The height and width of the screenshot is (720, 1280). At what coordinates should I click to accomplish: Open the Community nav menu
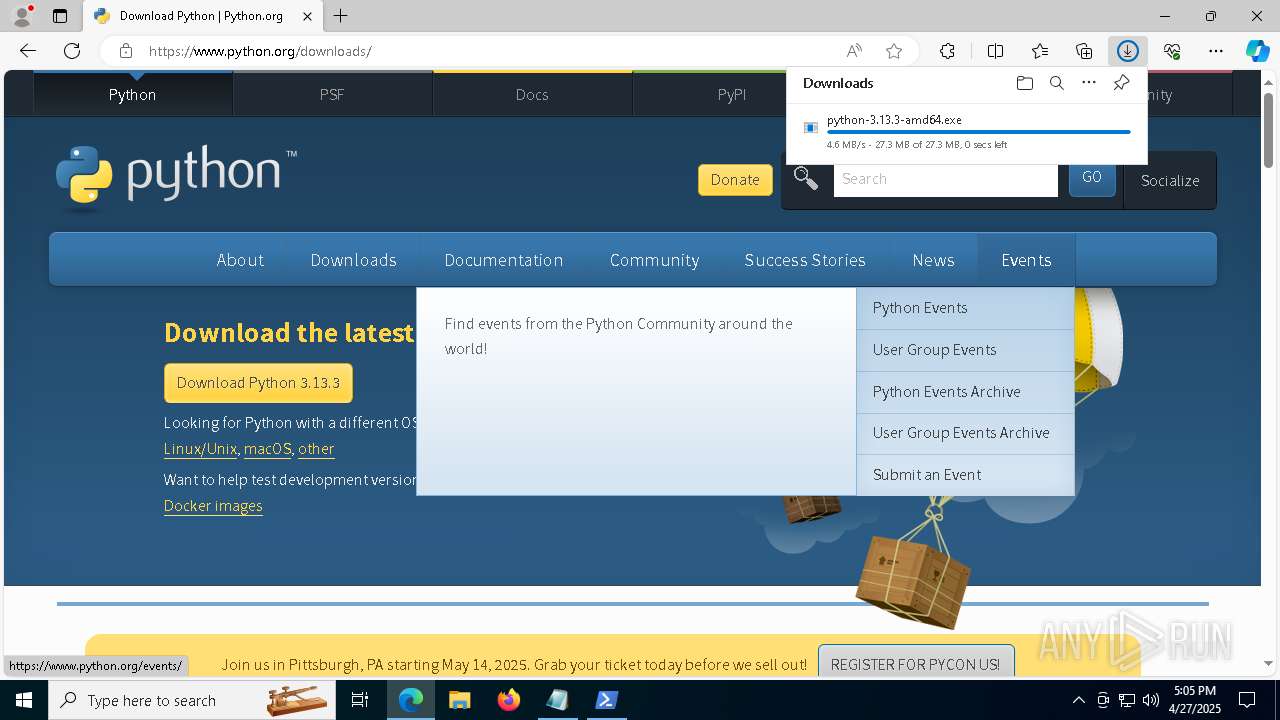654,260
